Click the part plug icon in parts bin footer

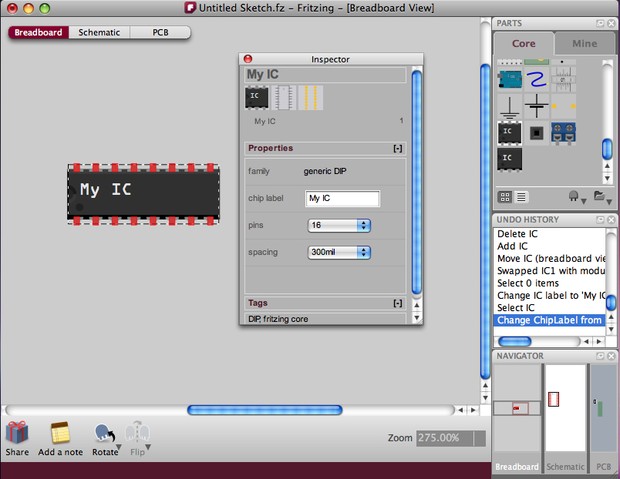pyautogui.click(x=573, y=196)
